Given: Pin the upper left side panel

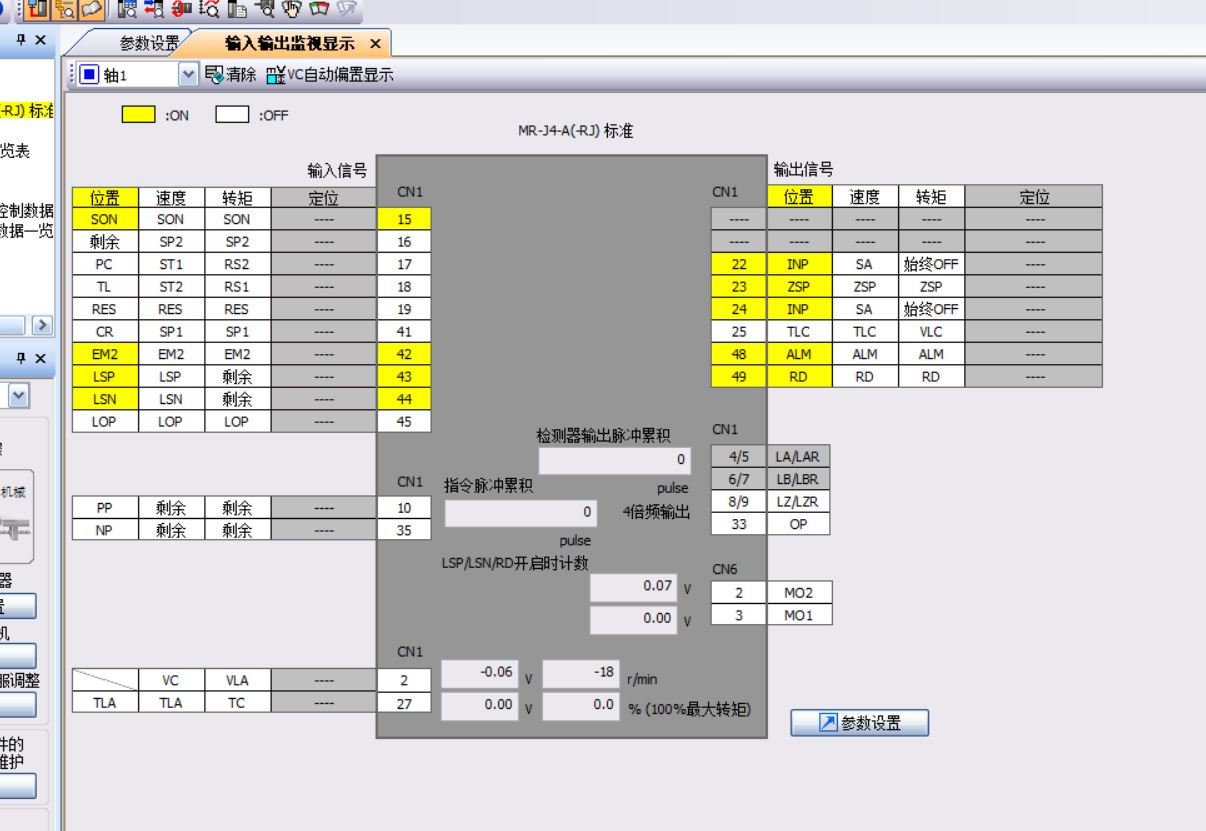Looking at the screenshot, I should click(x=22, y=41).
